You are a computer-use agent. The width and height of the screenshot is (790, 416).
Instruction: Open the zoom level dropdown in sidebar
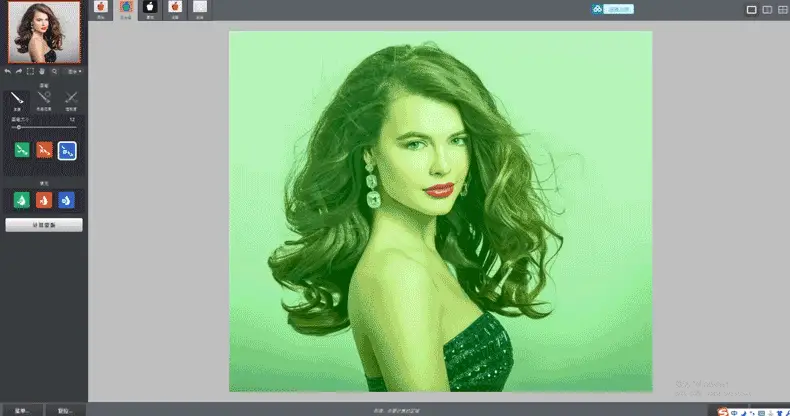pyautogui.click(x=75, y=72)
